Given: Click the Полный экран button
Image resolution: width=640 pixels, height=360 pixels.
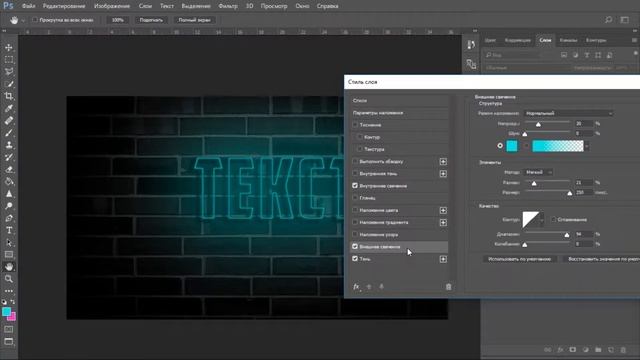Looking at the screenshot, I should [194, 20].
